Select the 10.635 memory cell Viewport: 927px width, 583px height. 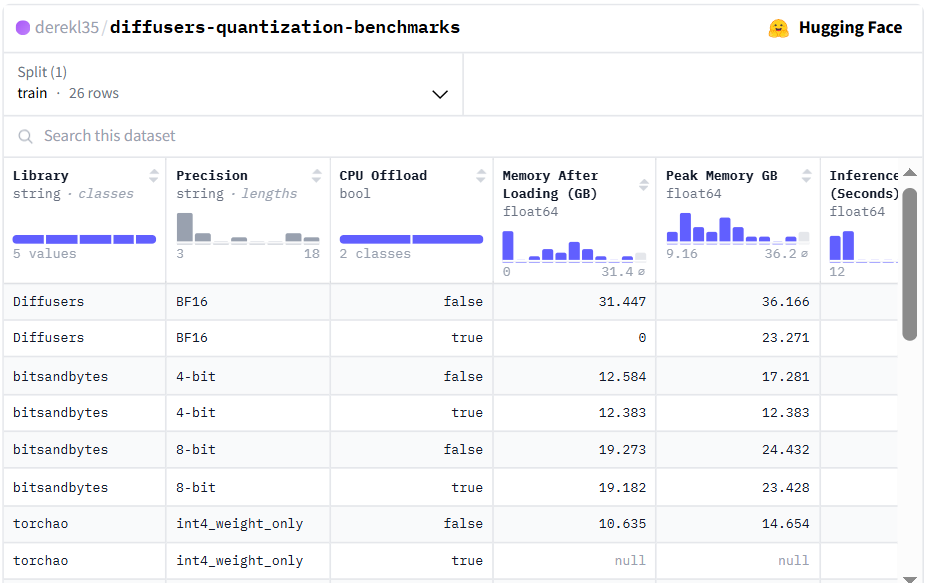click(575, 524)
